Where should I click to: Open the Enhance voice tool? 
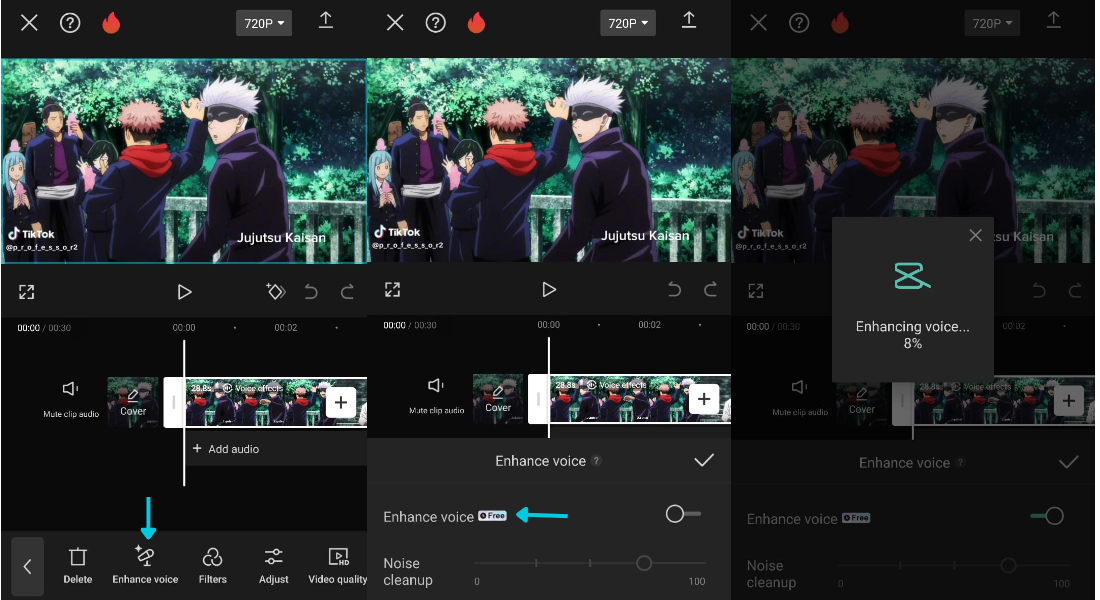[145, 566]
